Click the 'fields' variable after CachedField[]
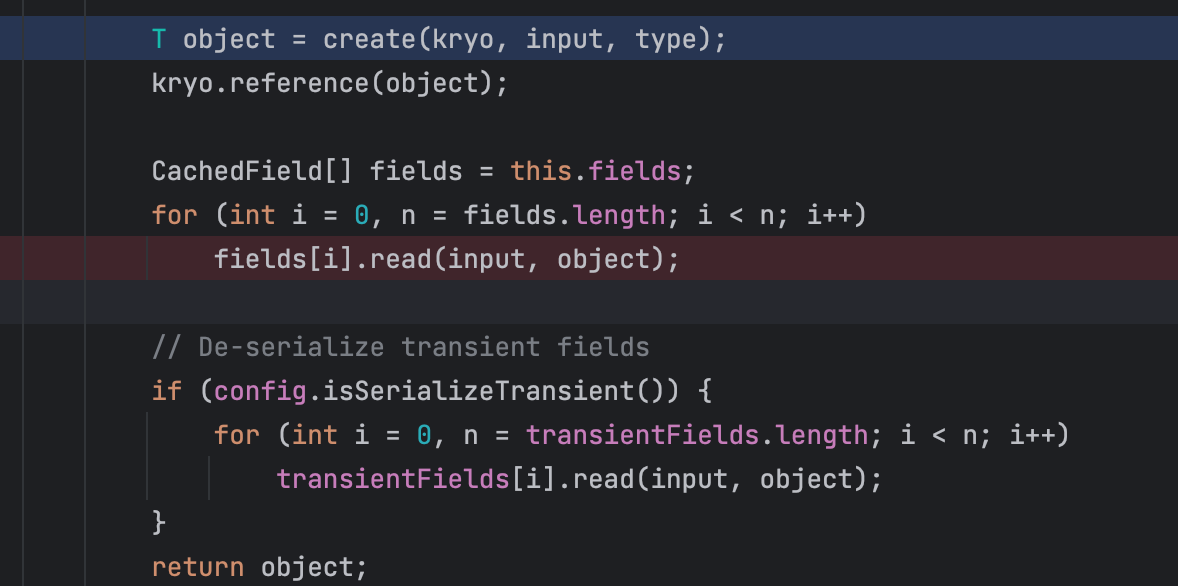The height and width of the screenshot is (586, 1178). click(x=416, y=171)
